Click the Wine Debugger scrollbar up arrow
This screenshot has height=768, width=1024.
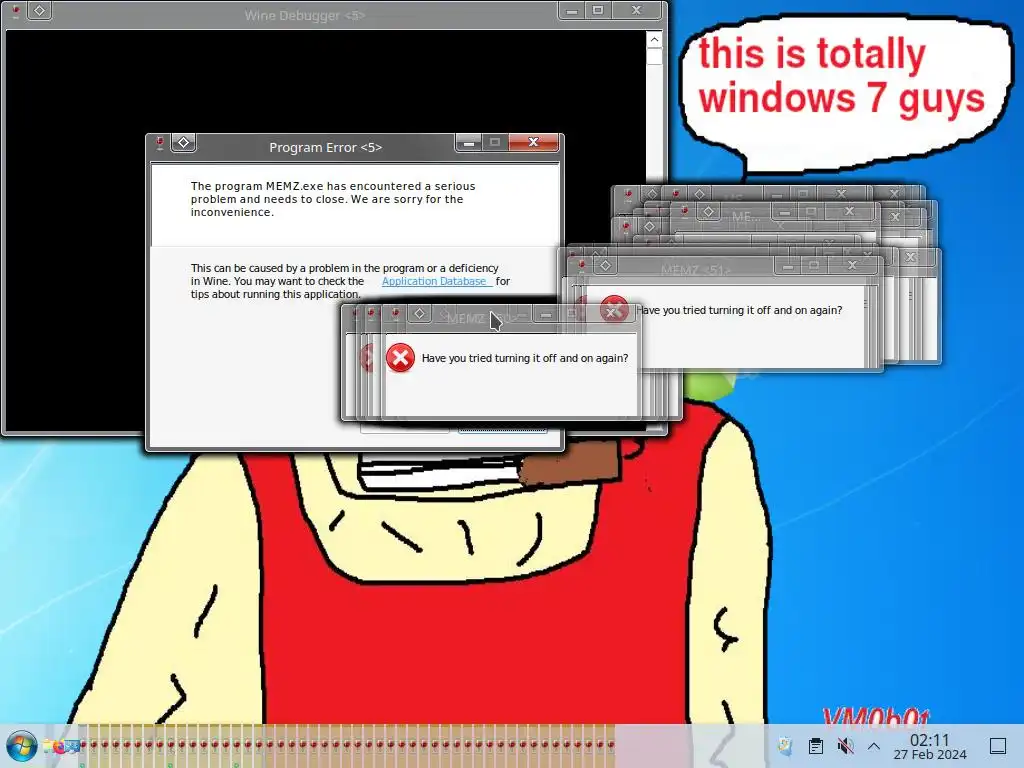(x=654, y=40)
